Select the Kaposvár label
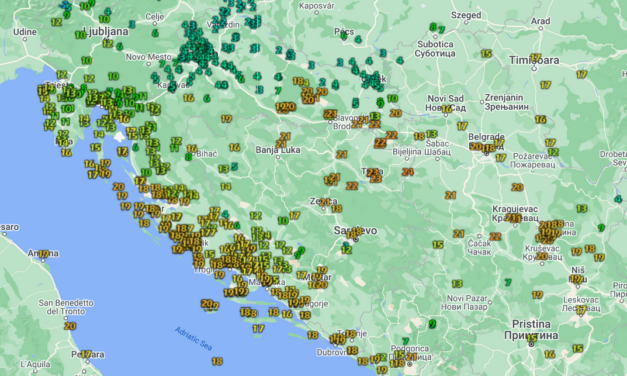Screen dimensions: 627x376 tap(317, 6)
